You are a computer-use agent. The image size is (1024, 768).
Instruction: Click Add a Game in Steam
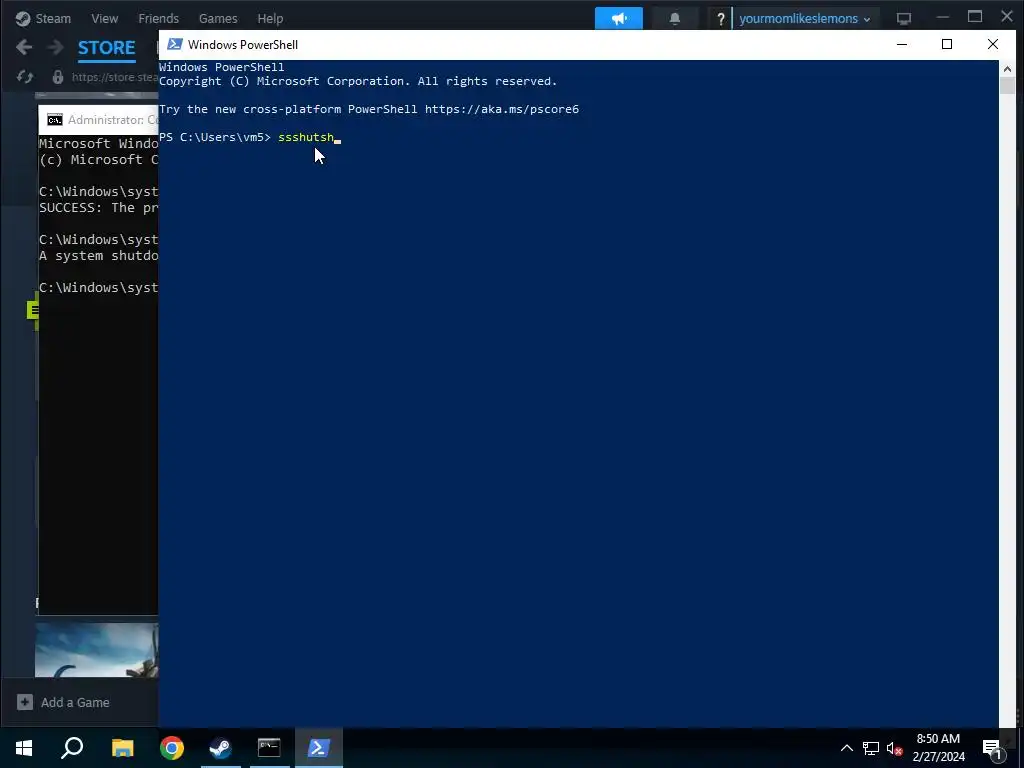click(x=75, y=703)
